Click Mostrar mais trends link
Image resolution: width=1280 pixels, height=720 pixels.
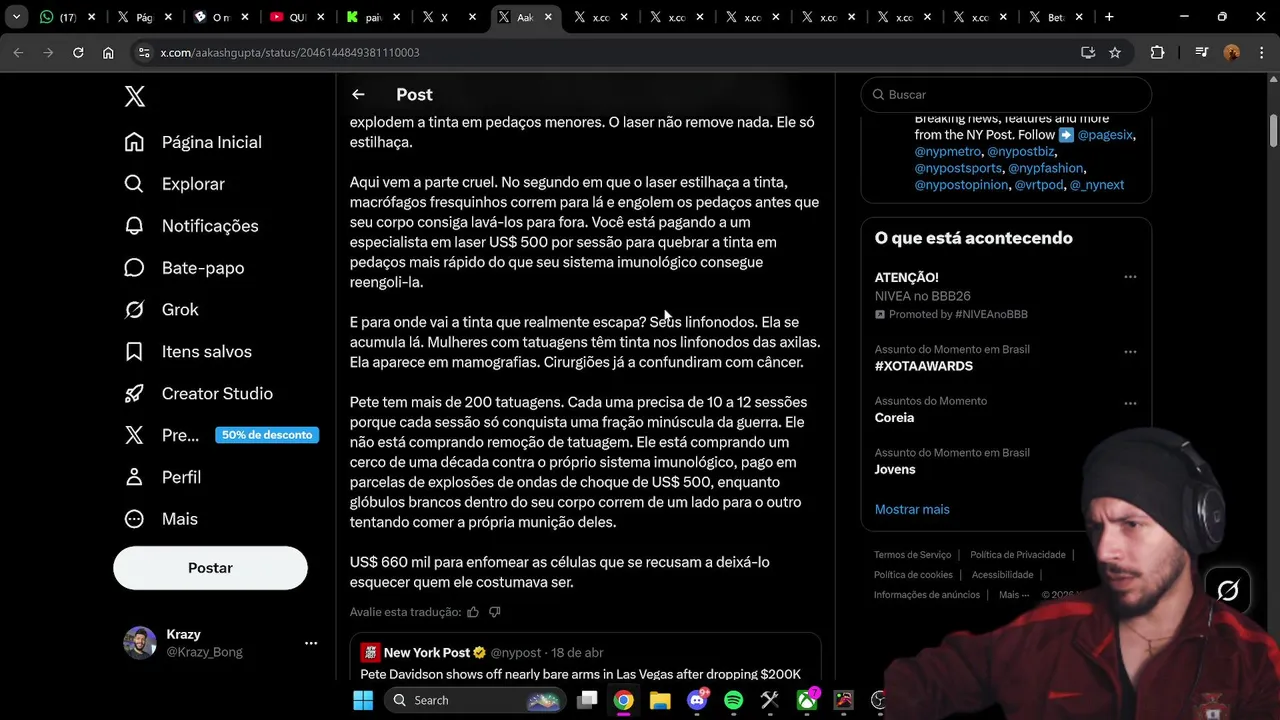(x=912, y=509)
